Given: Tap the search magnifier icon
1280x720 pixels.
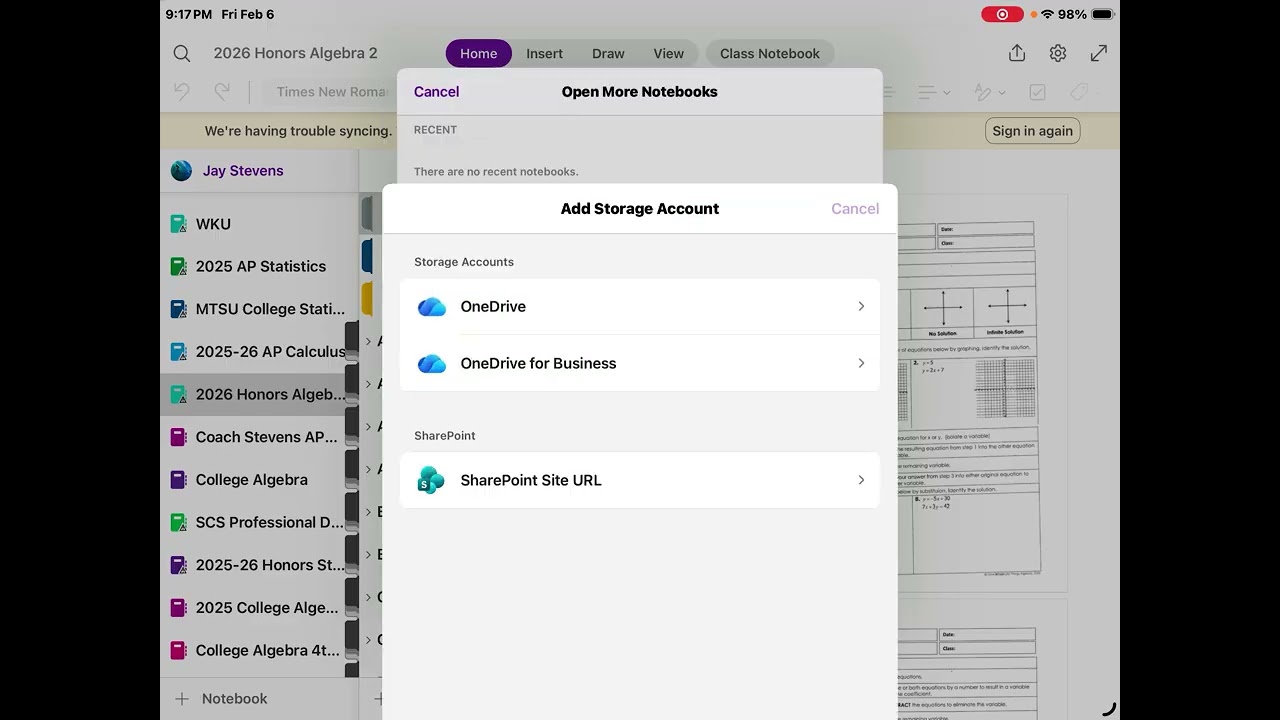Looking at the screenshot, I should pos(181,53).
